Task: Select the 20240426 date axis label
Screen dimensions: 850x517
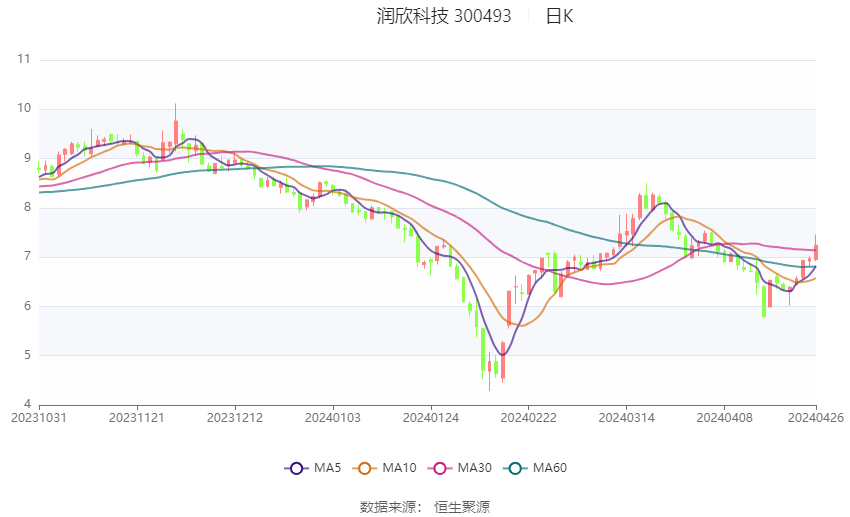Action: coord(815,417)
